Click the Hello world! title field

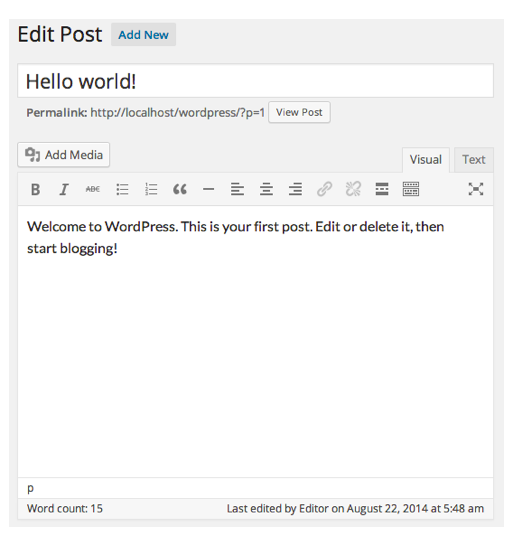pos(255,81)
